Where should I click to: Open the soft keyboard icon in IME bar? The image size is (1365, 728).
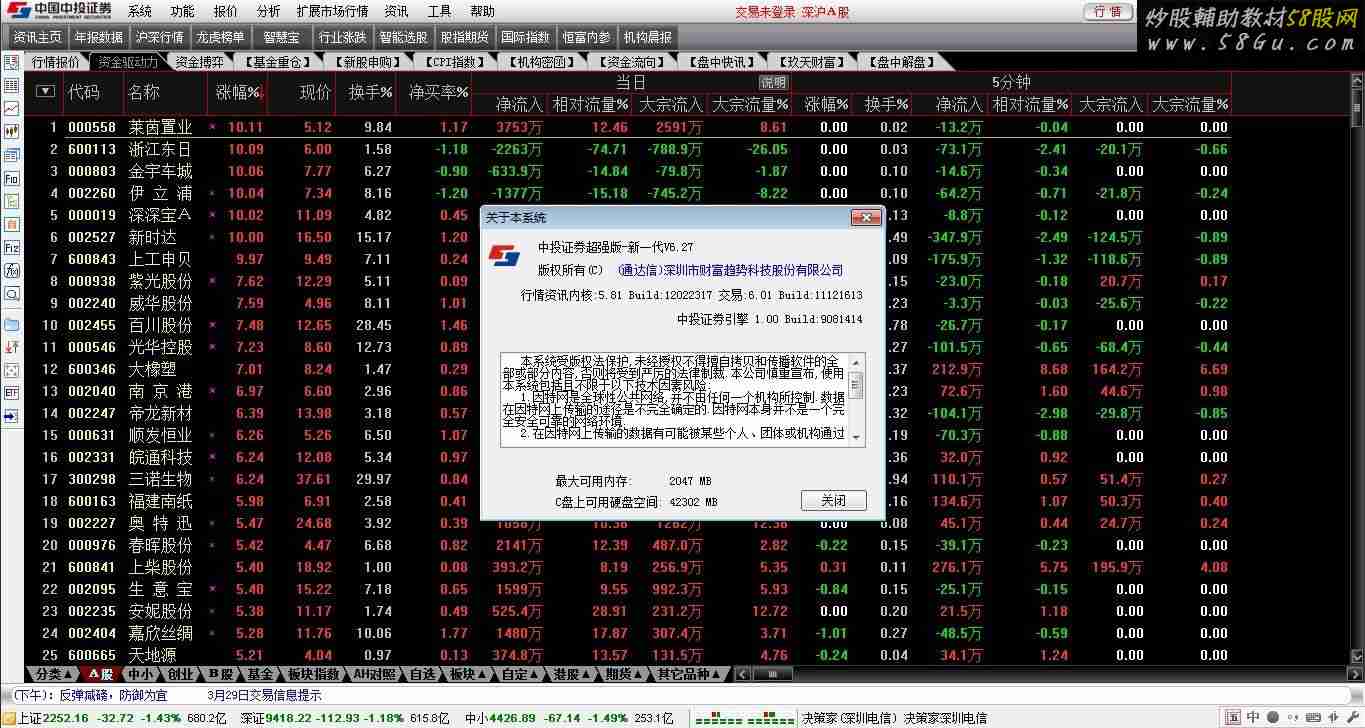[1313, 717]
